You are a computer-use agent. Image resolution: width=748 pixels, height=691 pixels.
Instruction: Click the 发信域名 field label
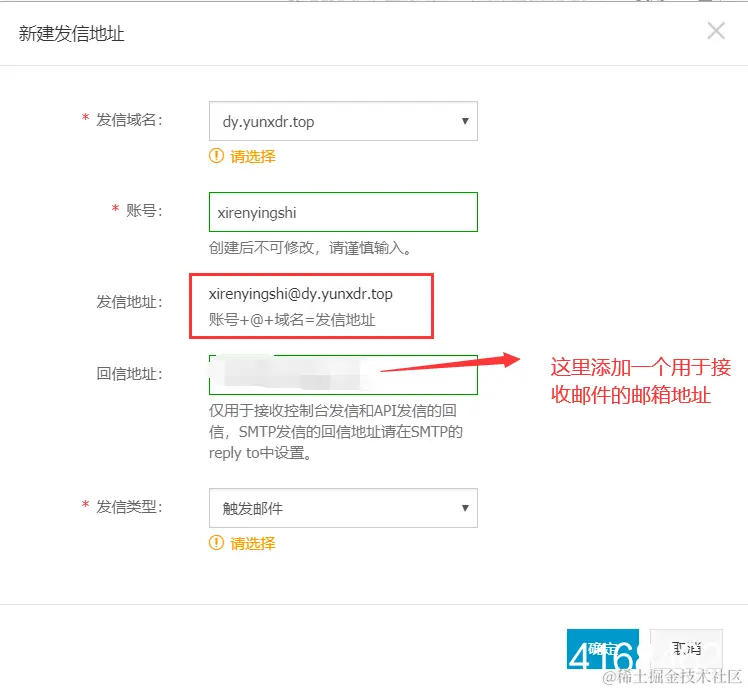tap(129, 120)
